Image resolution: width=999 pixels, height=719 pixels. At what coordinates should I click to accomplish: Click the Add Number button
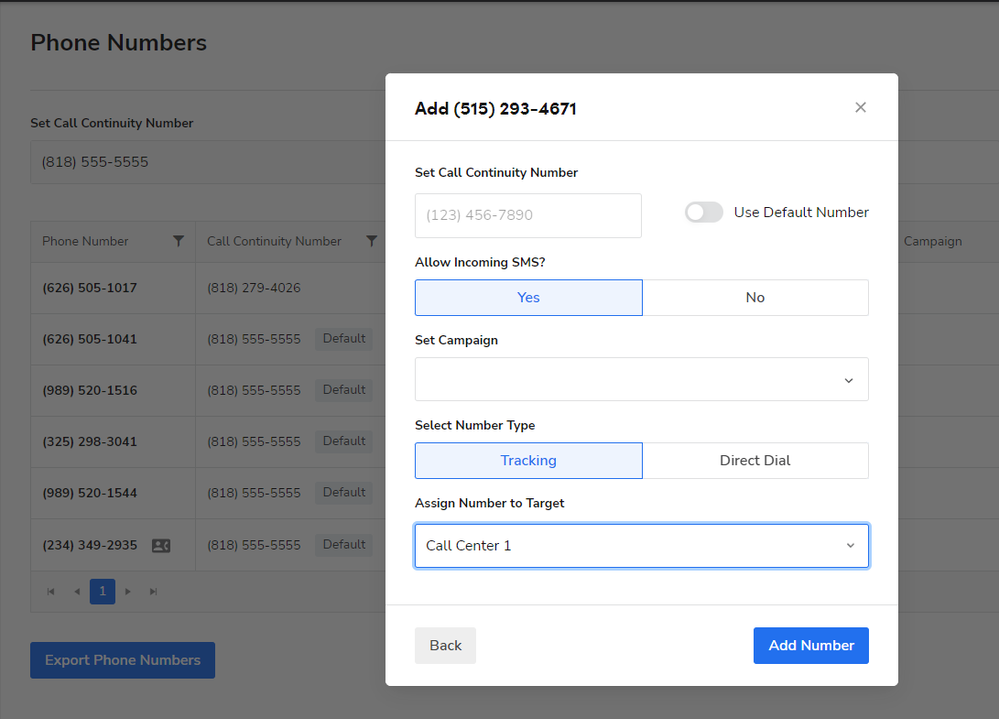coord(810,645)
